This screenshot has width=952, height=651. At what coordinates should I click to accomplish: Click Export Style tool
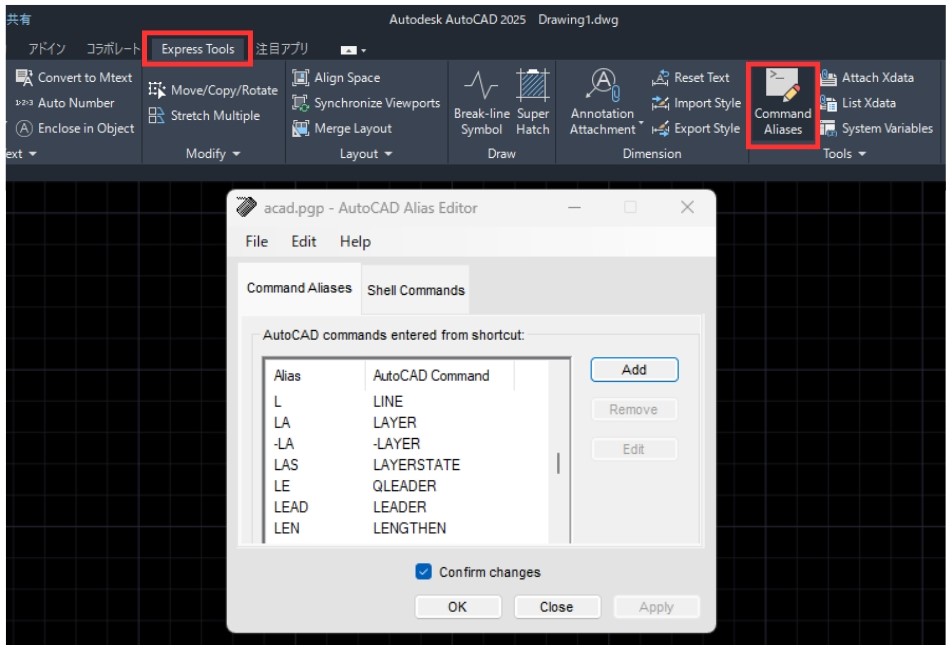[696, 128]
